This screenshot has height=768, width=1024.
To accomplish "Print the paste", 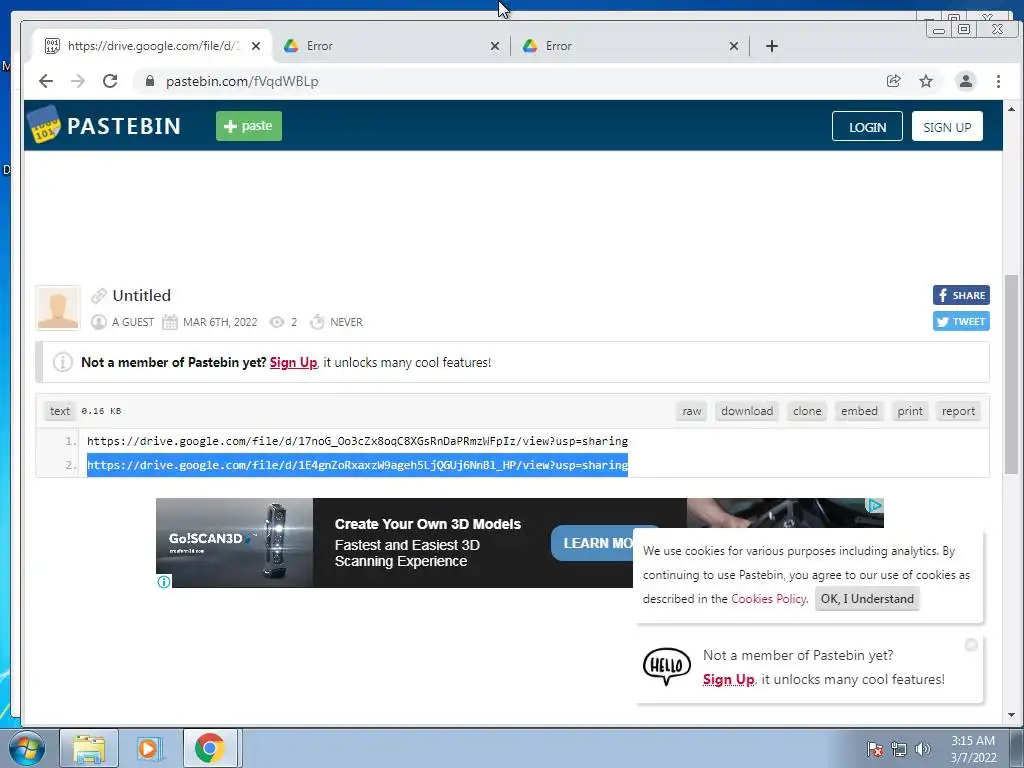I will tap(910, 411).
